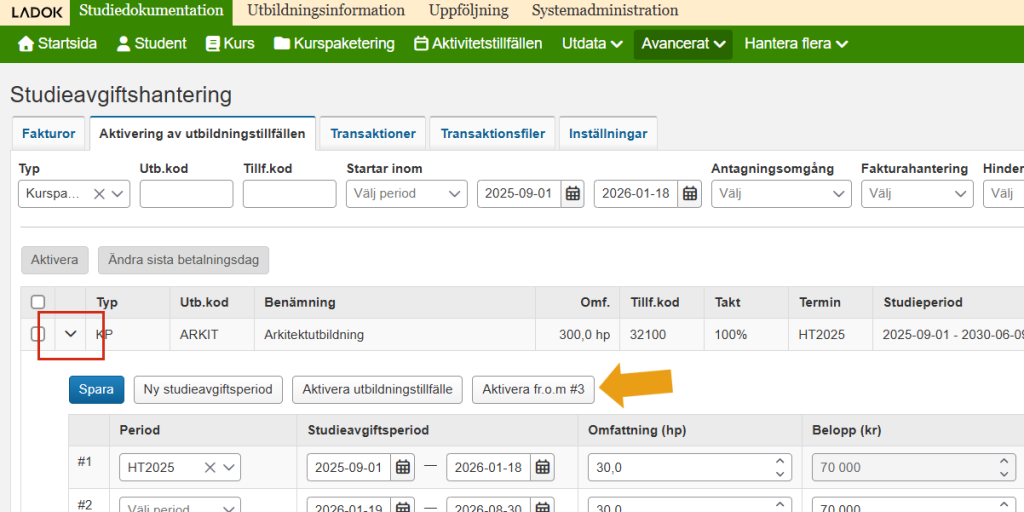The height and width of the screenshot is (512, 1024).
Task: Click the Tillf.kod filter input field
Action: tap(289, 194)
